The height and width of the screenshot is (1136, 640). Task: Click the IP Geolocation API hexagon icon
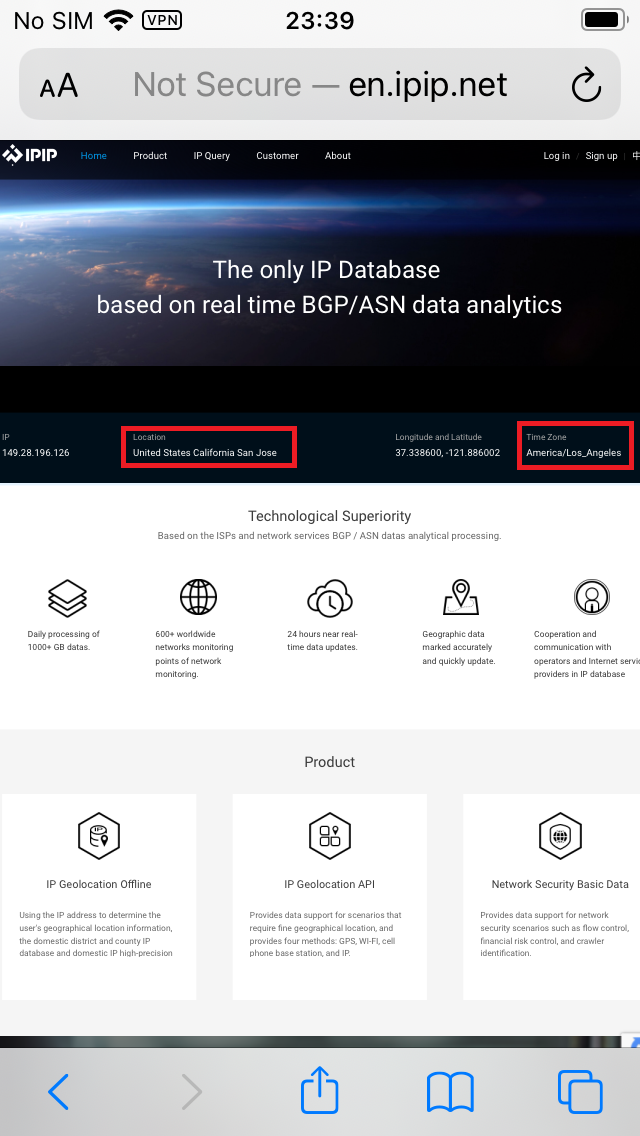[x=330, y=835]
